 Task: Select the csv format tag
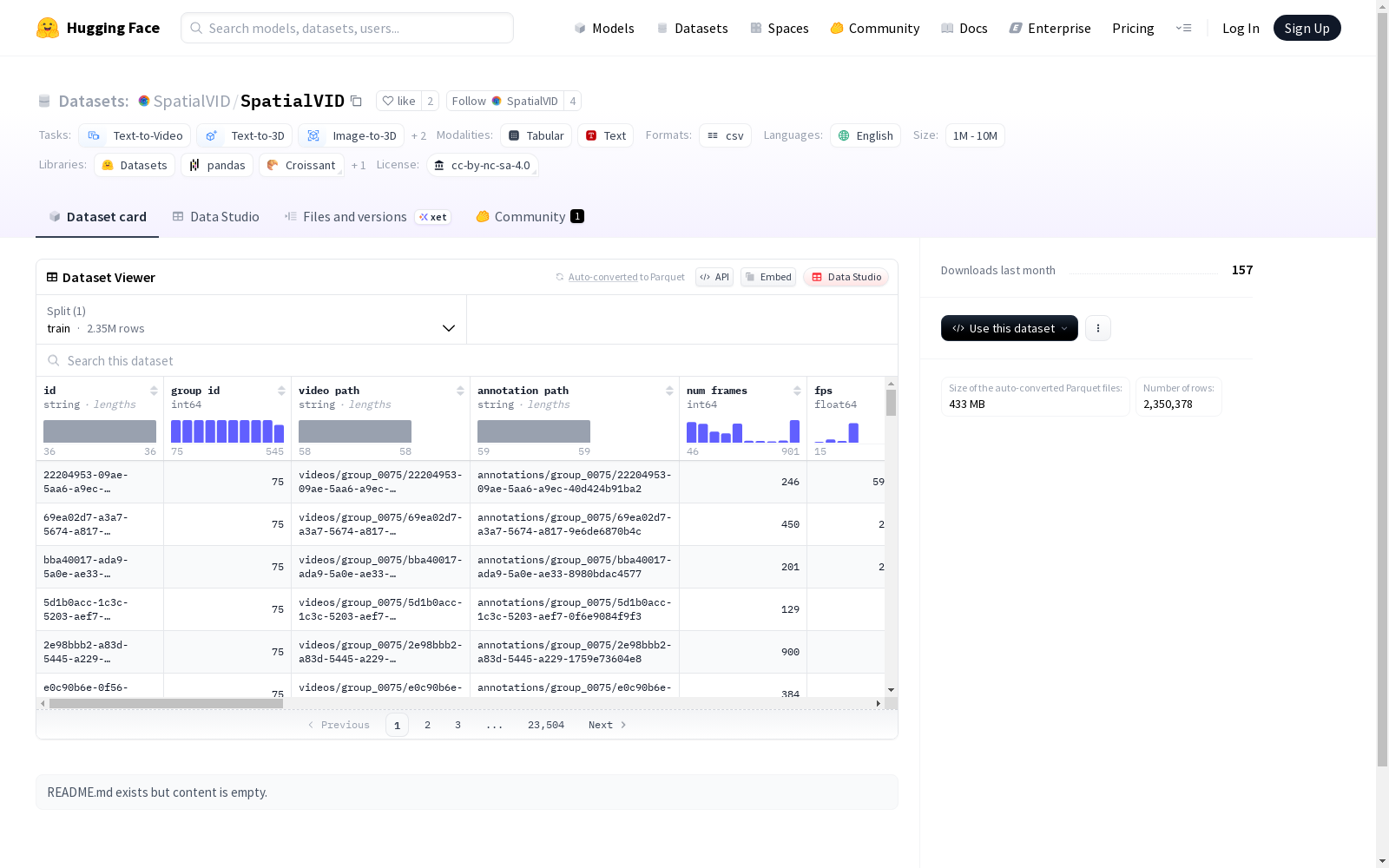click(x=725, y=135)
